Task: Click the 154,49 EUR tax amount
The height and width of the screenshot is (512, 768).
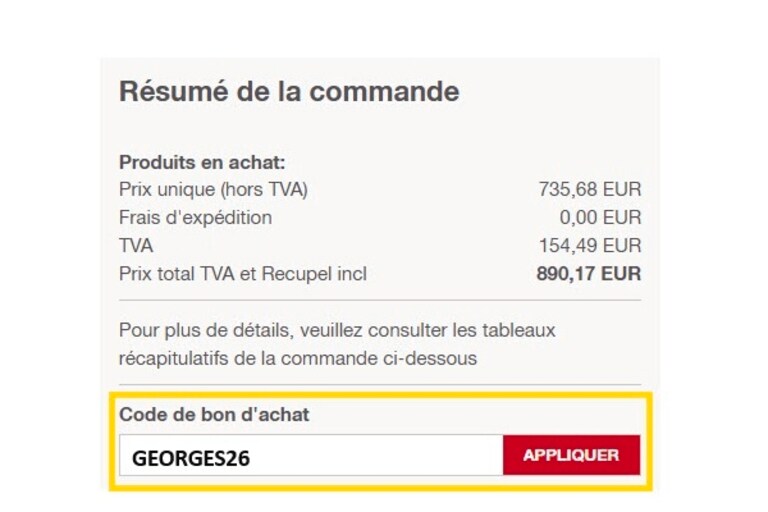Action: 589,245
